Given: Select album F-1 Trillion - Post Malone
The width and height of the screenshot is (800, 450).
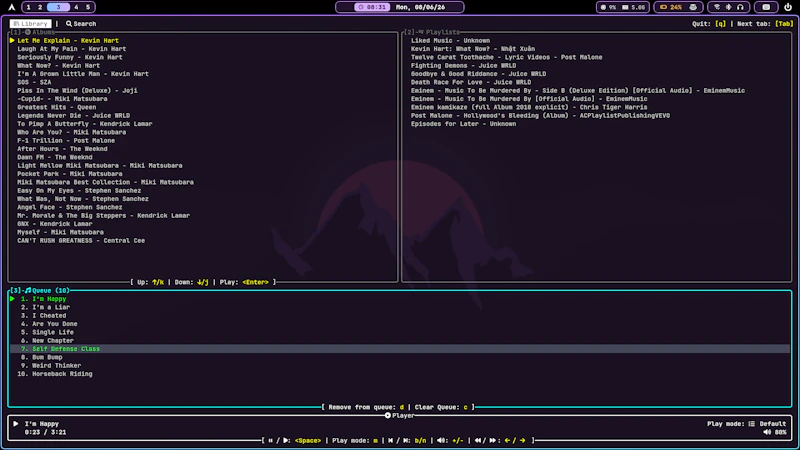Looking at the screenshot, I should (x=66, y=140).
